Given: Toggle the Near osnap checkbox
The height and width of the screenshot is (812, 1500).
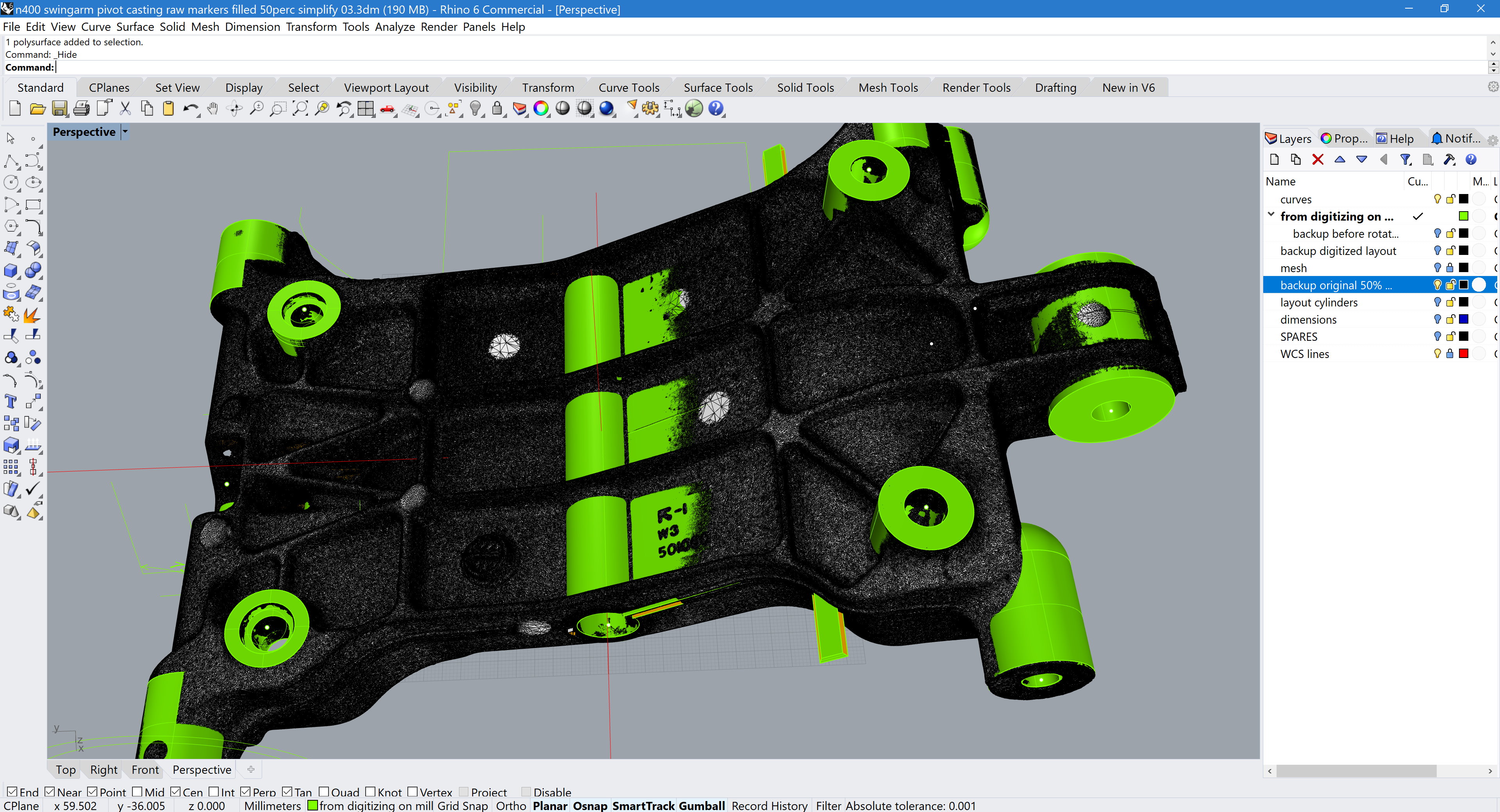Looking at the screenshot, I should tap(50, 792).
